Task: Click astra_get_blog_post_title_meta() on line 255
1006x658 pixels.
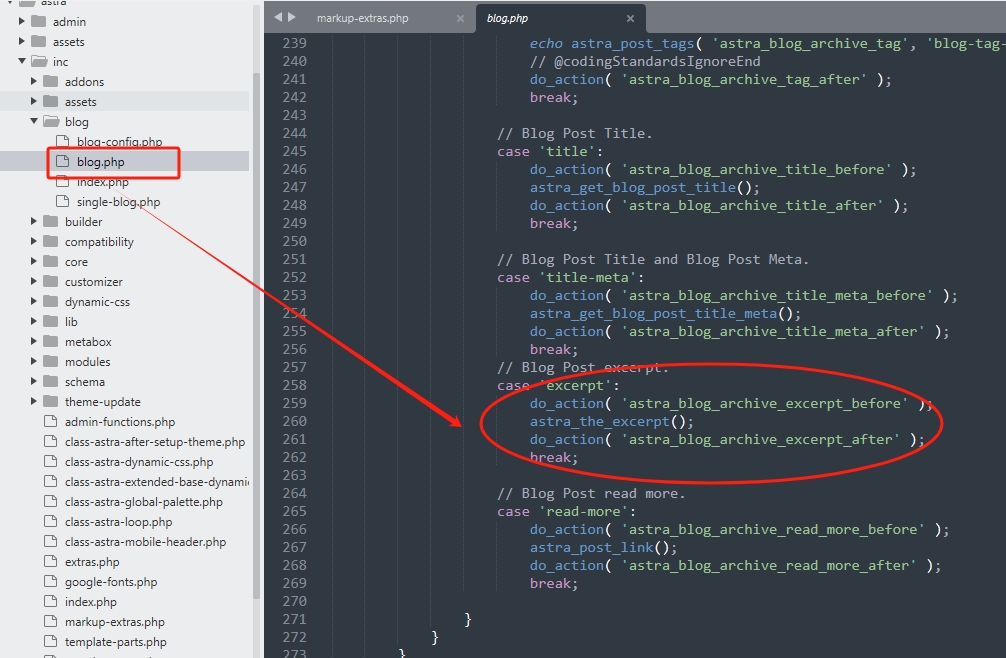Action: point(665,313)
